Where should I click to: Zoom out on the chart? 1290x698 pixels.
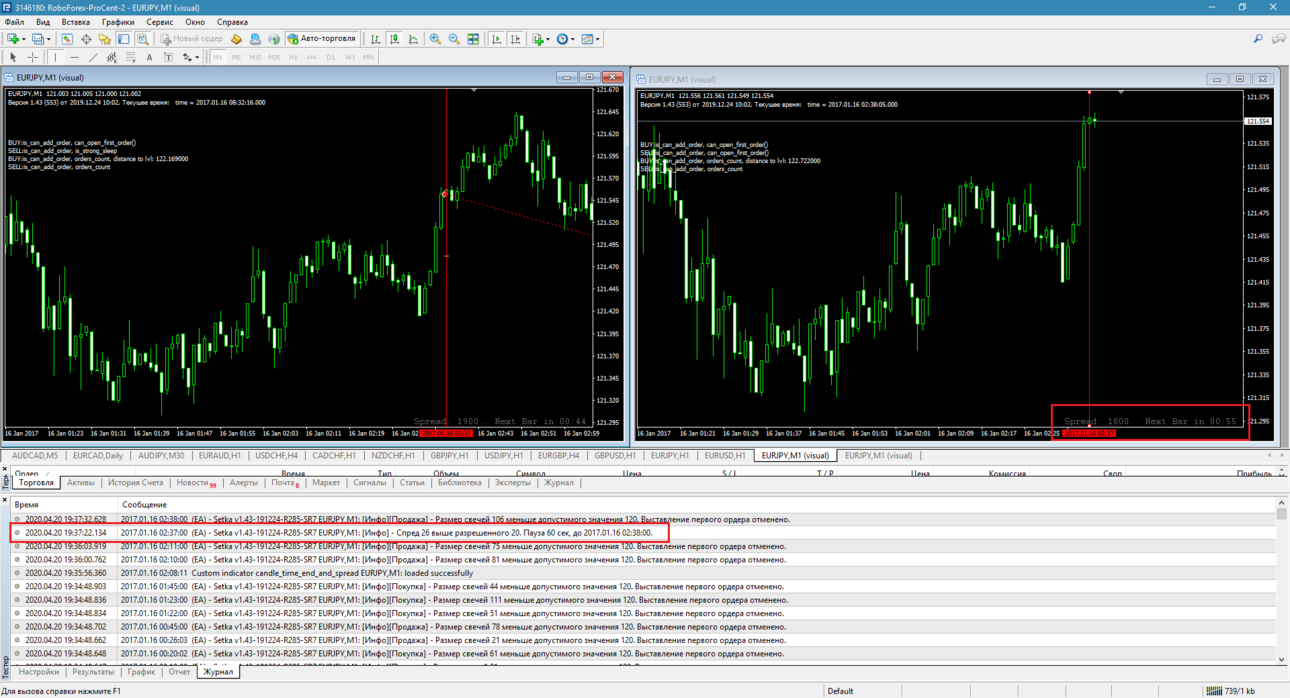pos(454,39)
